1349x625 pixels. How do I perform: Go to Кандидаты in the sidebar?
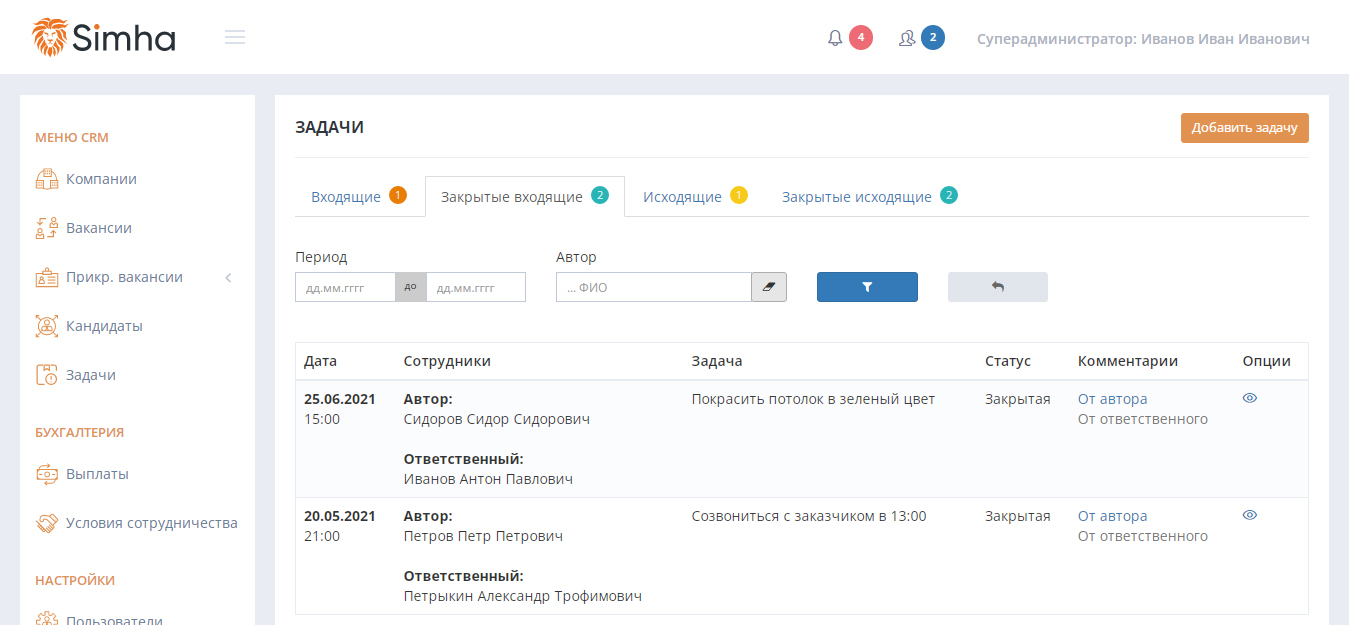pyautogui.click(x=104, y=326)
